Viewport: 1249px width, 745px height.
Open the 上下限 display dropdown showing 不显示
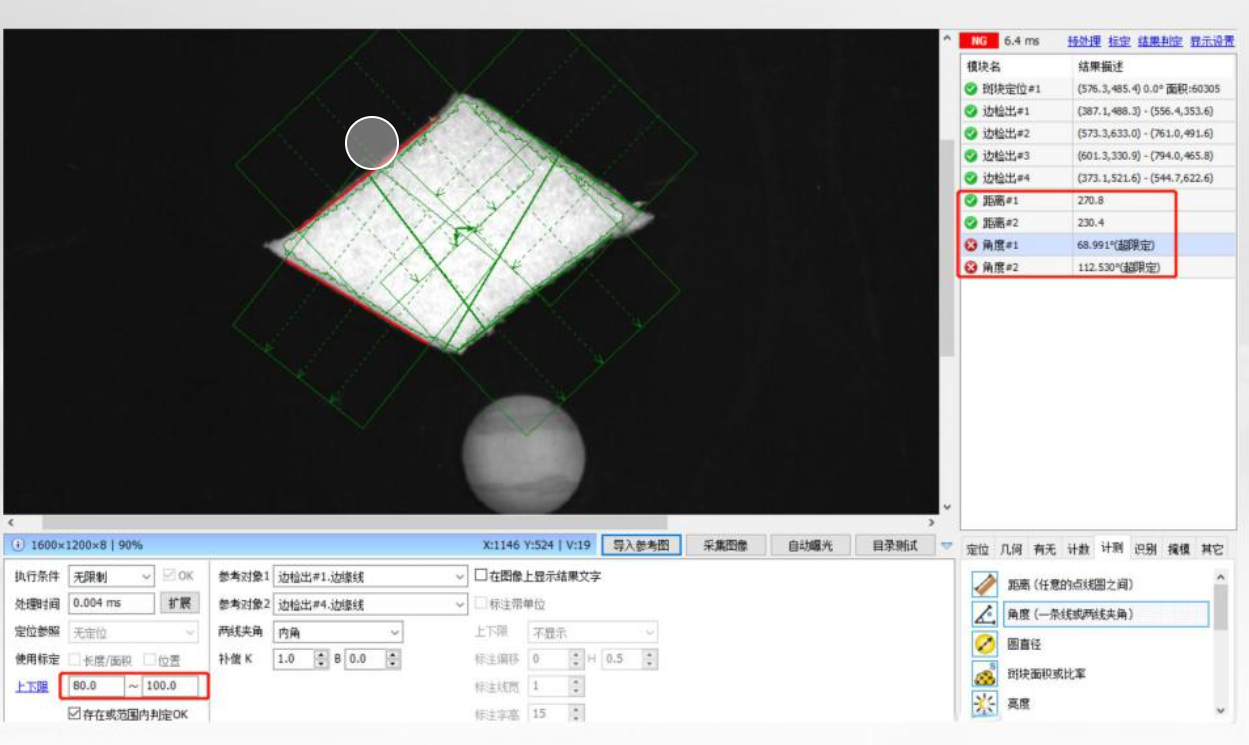tap(593, 632)
